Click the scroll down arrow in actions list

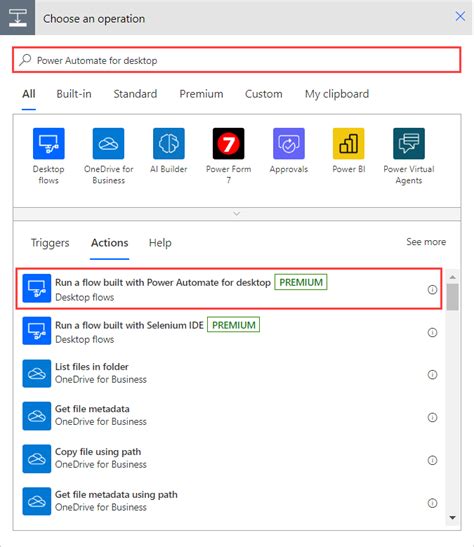[453, 518]
